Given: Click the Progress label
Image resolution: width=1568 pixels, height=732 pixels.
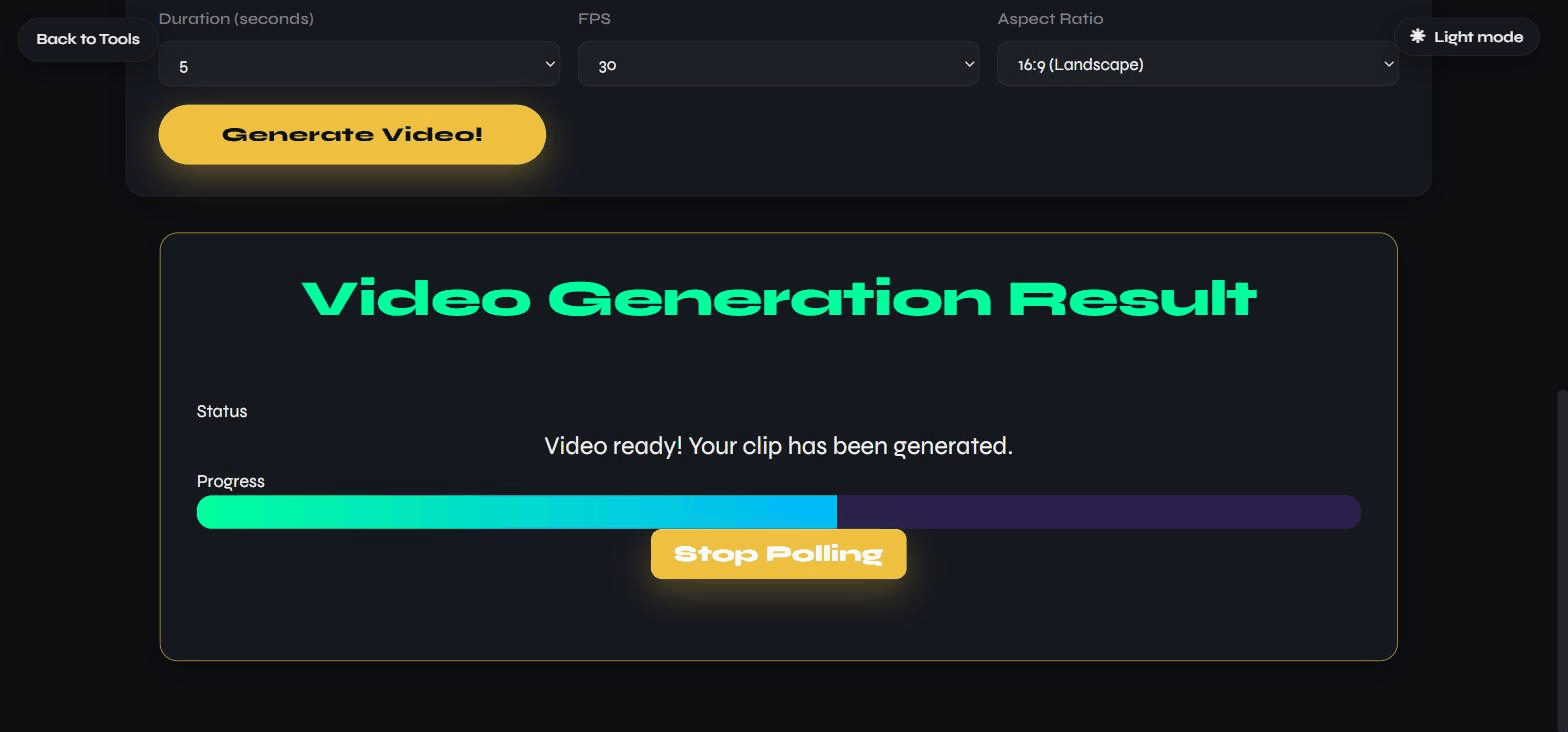Looking at the screenshot, I should pos(231,481).
